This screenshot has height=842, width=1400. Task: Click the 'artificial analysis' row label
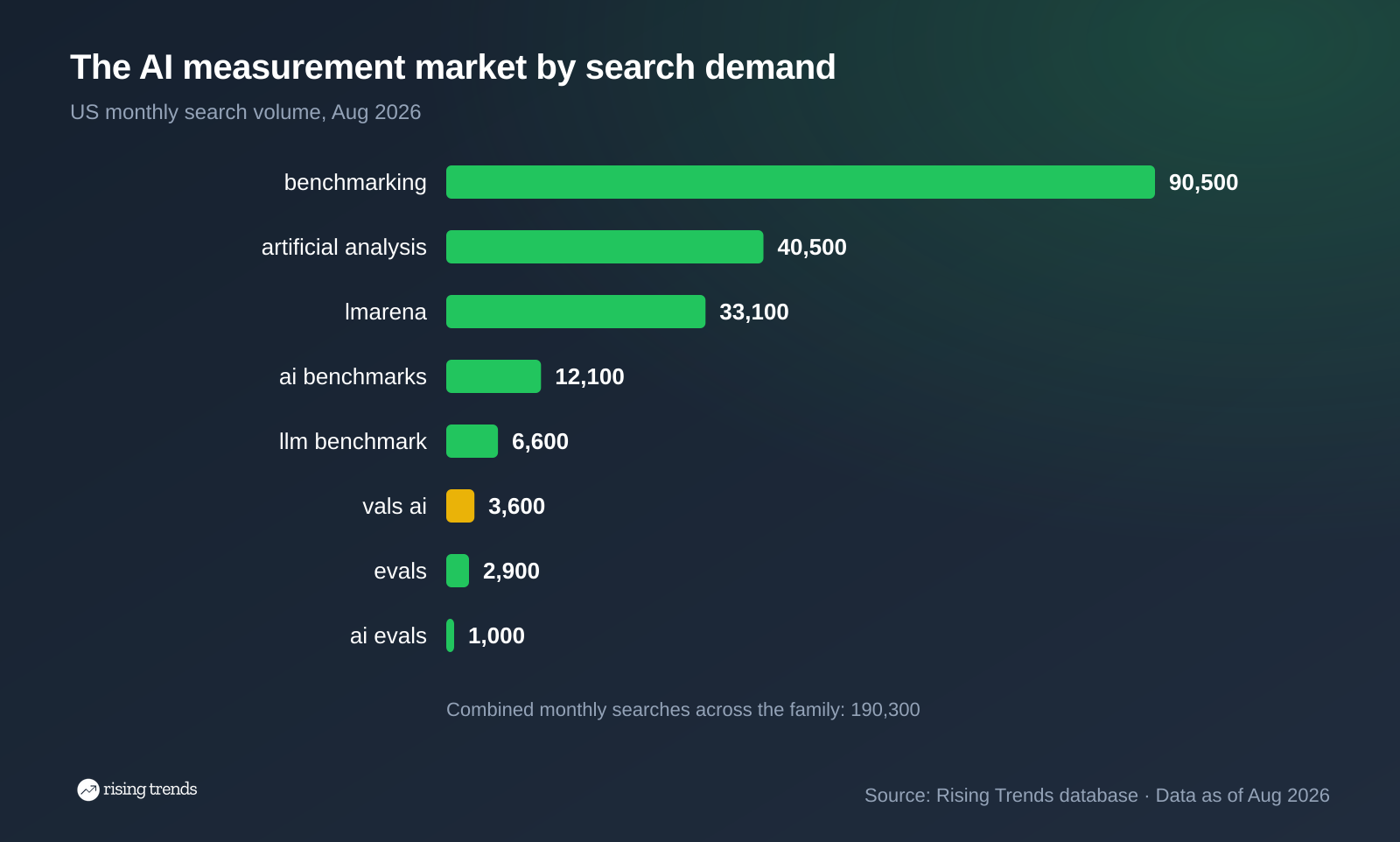coord(344,247)
